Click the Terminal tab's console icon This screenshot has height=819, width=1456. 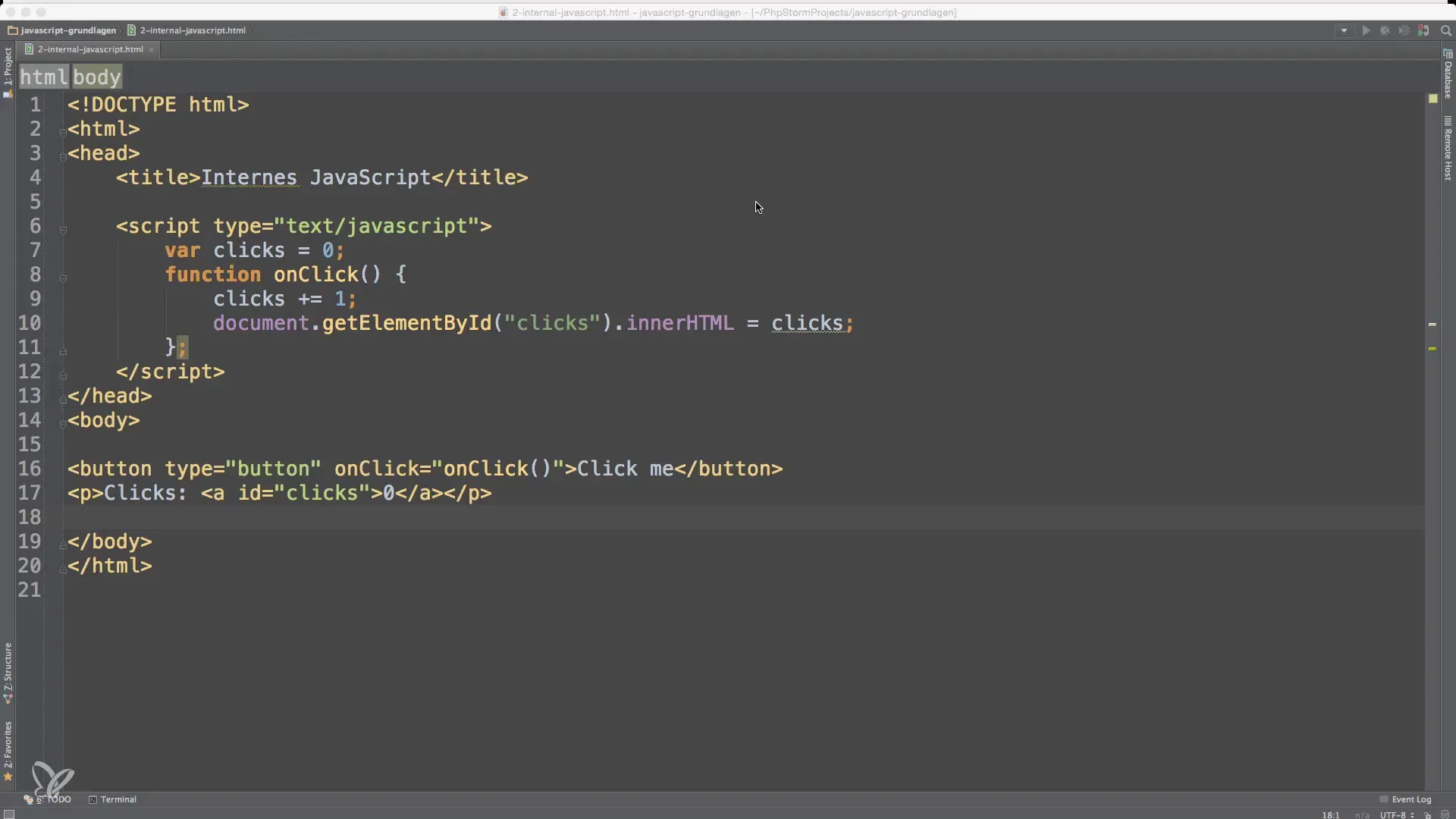pyautogui.click(x=93, y=799)
